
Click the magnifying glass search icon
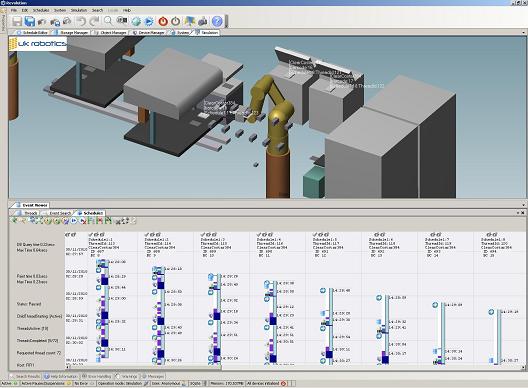(108, 21)
